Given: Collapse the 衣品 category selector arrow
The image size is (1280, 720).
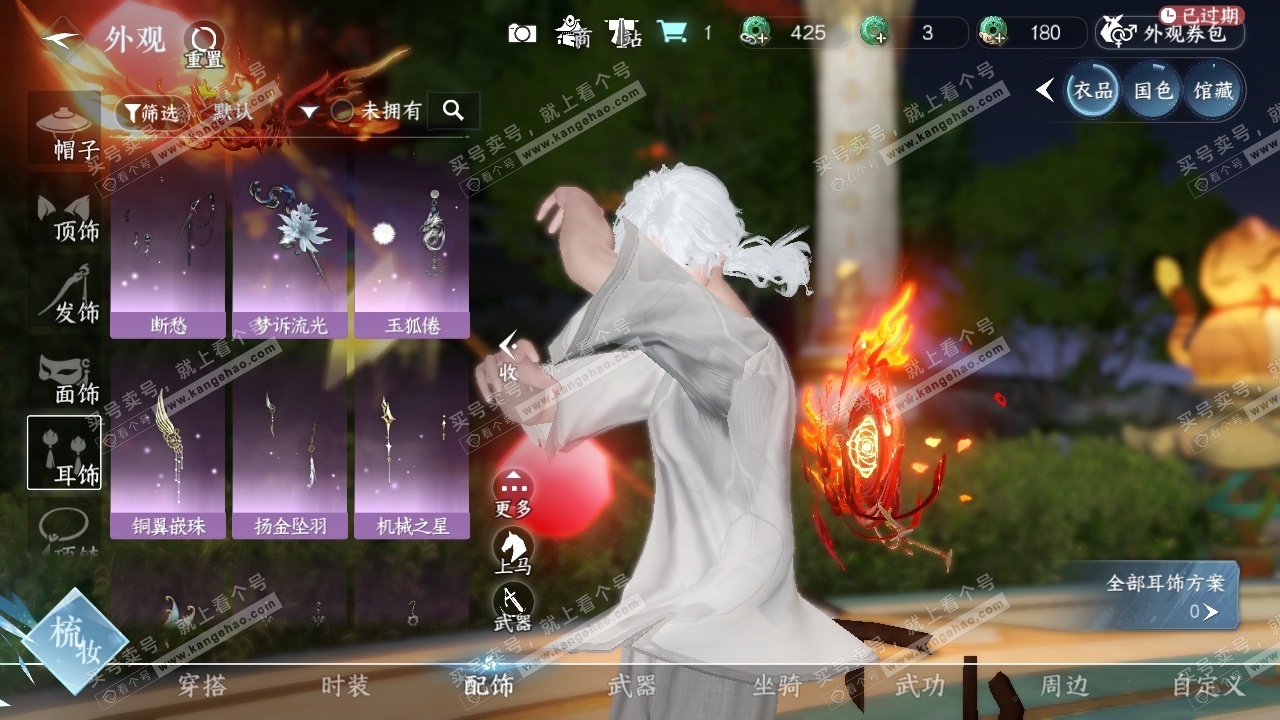Looking at the screenshot, I should pos(1045,91).
